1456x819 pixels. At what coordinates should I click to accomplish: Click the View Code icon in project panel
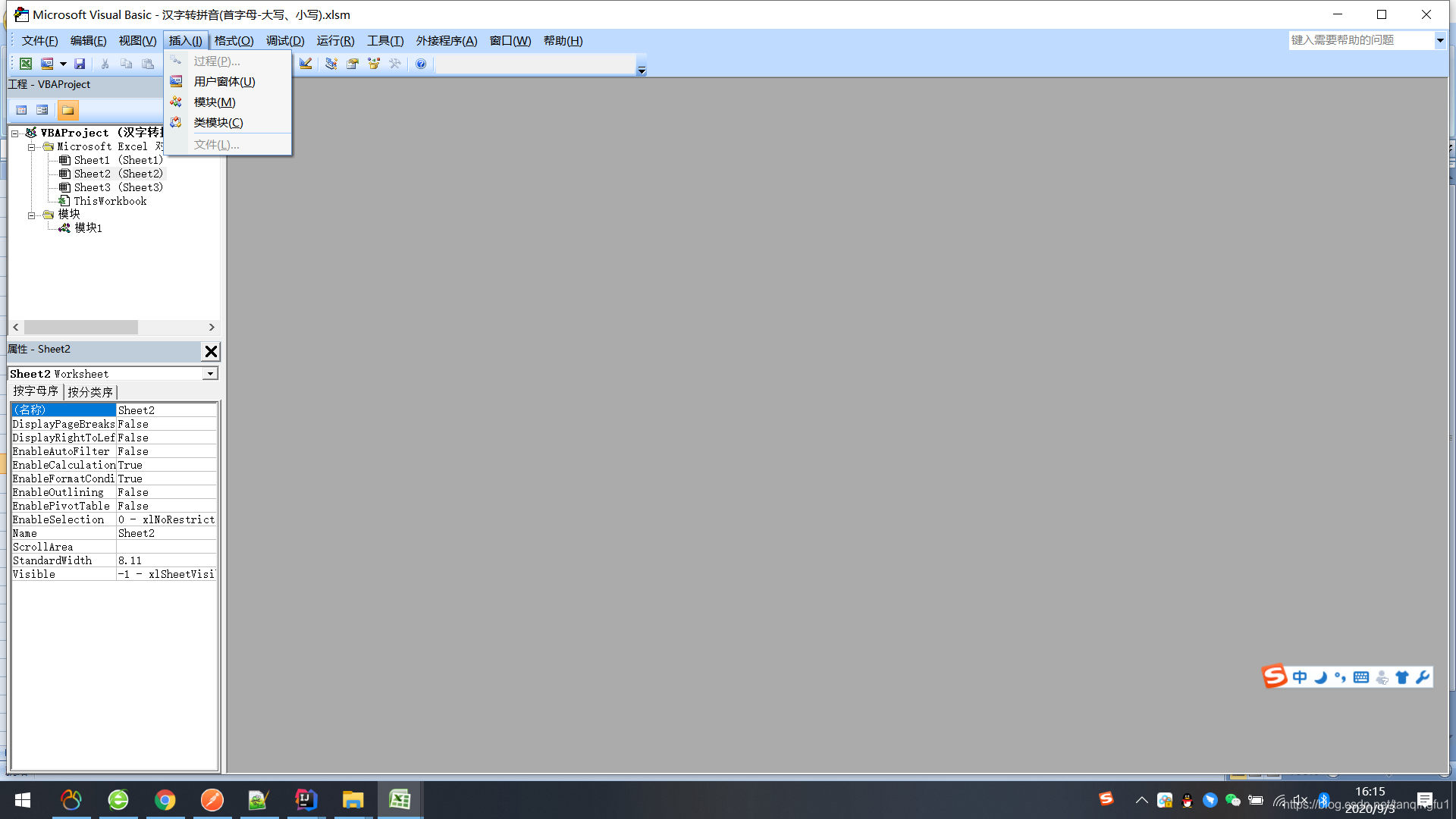click(22, 110)
